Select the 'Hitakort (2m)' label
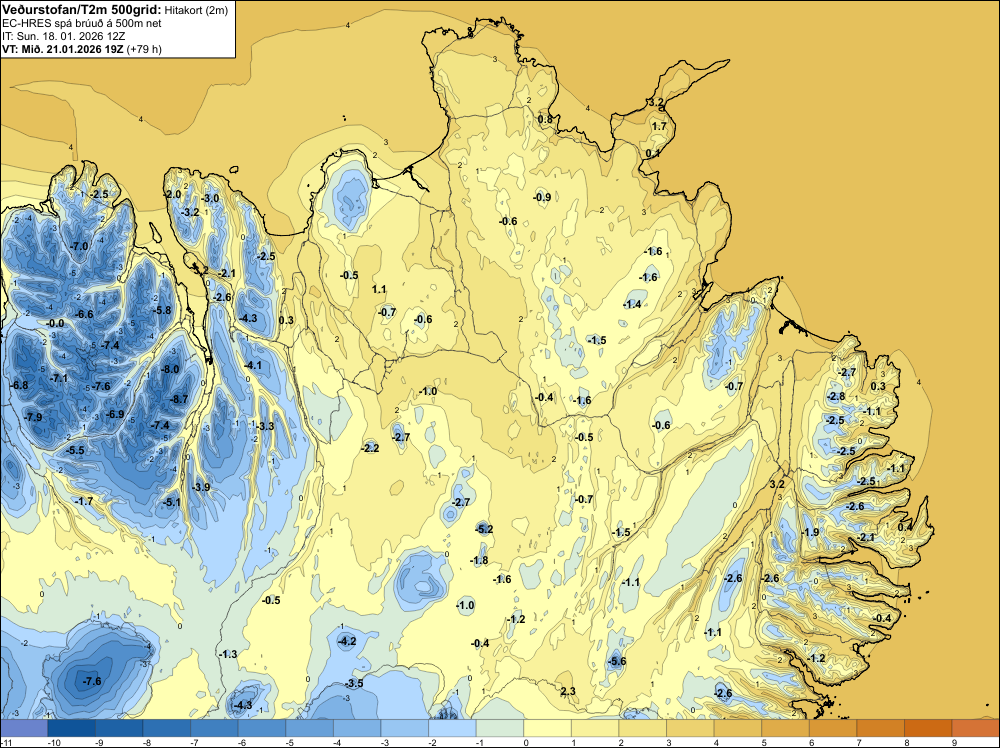This screenshot has width=1000, height=748. click(x=196, y=10)
